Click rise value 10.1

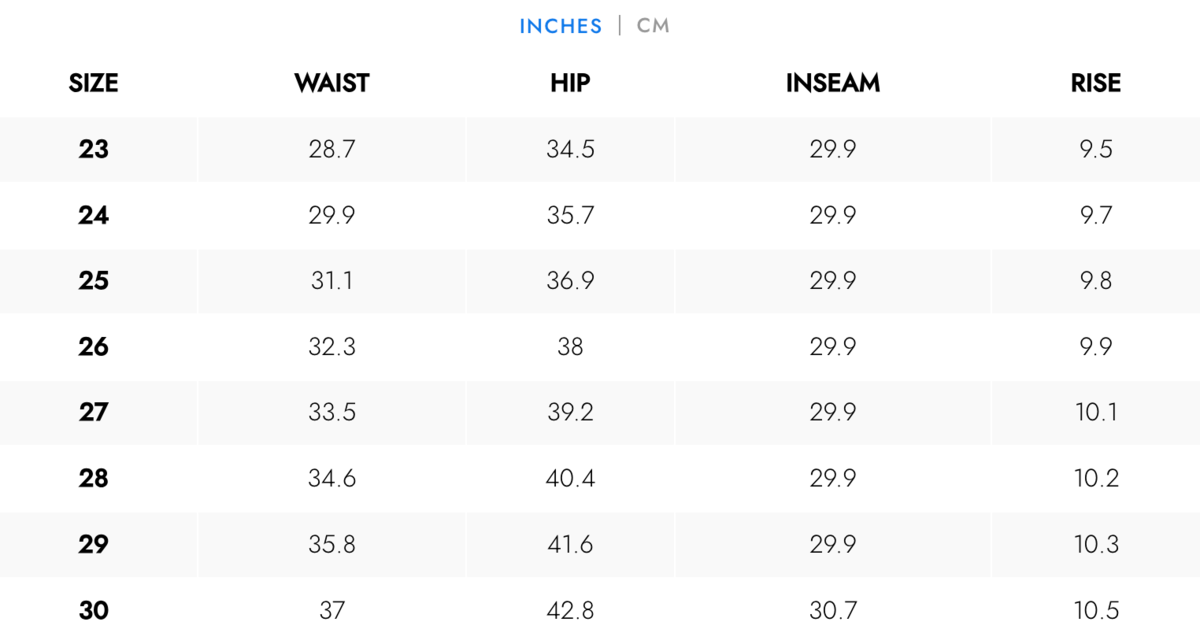[1095, 412]
